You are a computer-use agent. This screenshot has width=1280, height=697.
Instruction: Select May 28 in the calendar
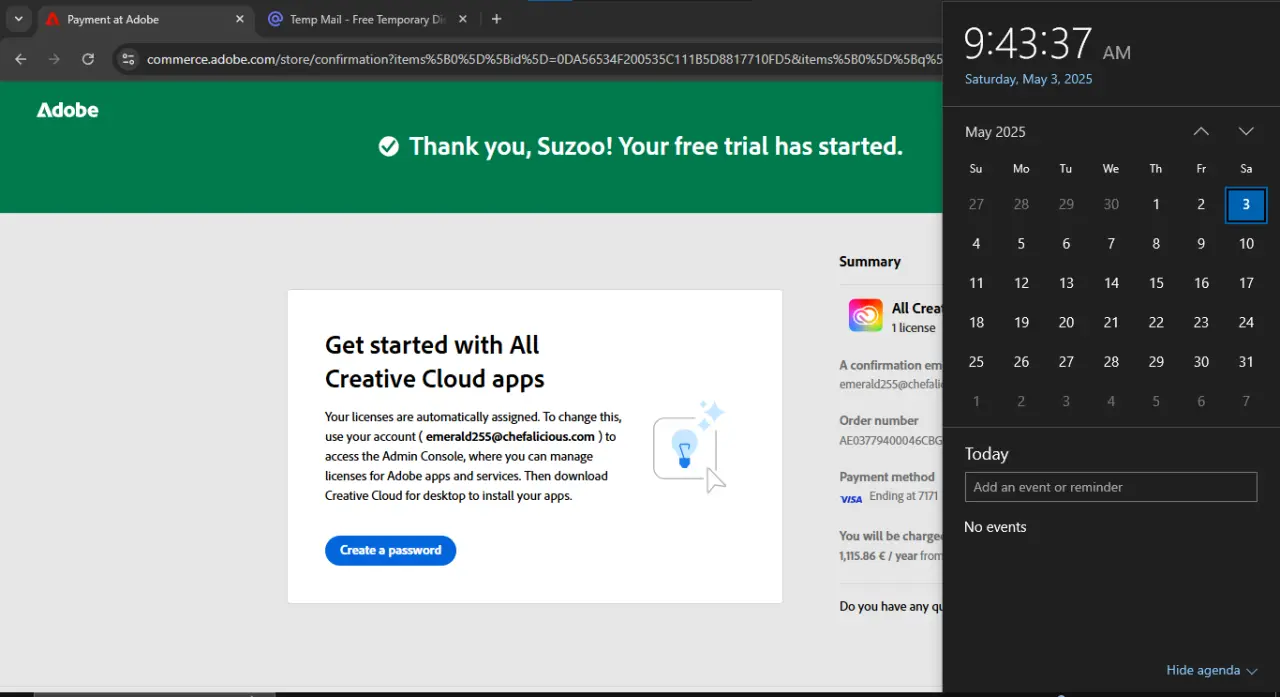click(x=1111, y=362)
